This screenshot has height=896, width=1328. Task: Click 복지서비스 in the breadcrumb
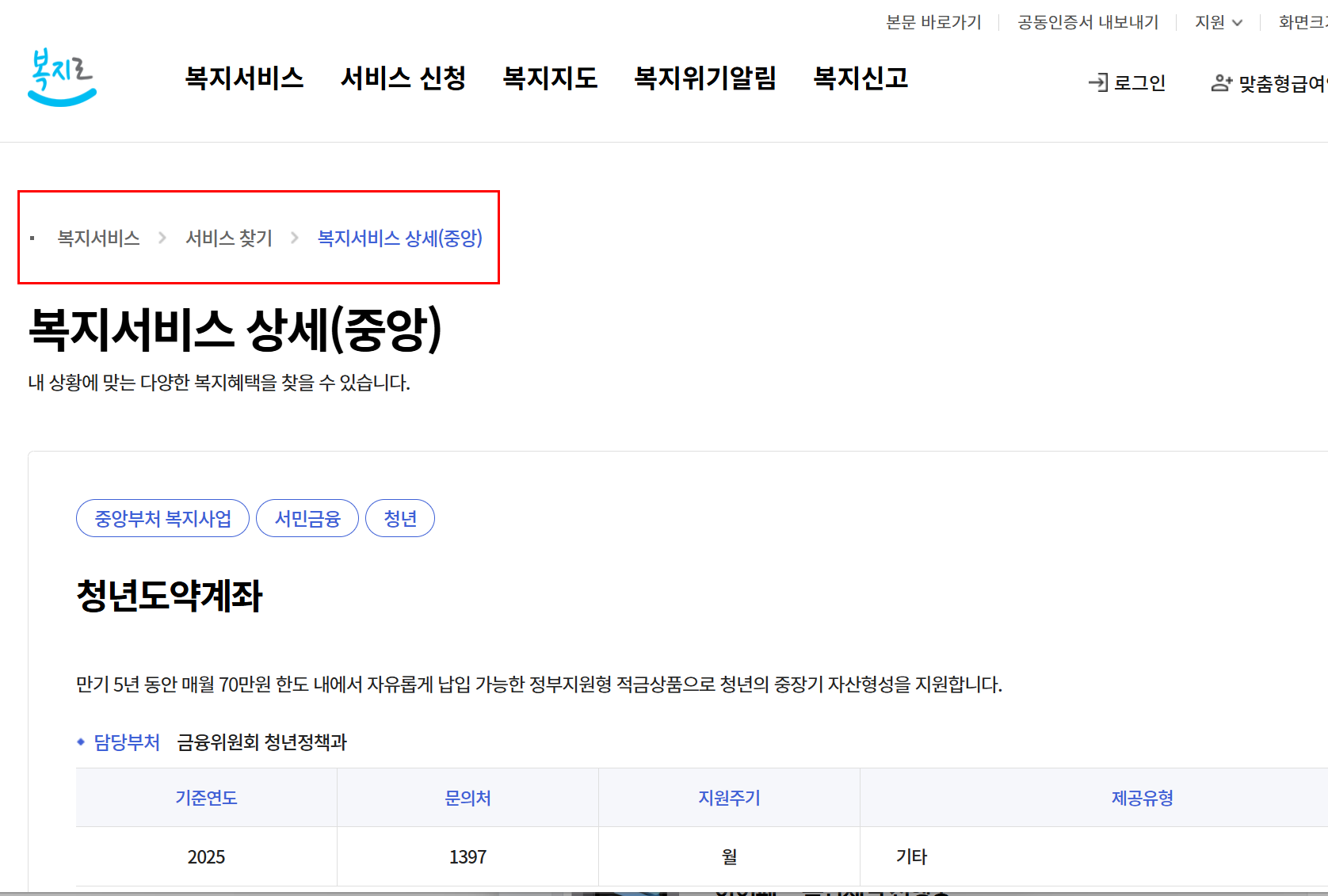pos(99,238)
